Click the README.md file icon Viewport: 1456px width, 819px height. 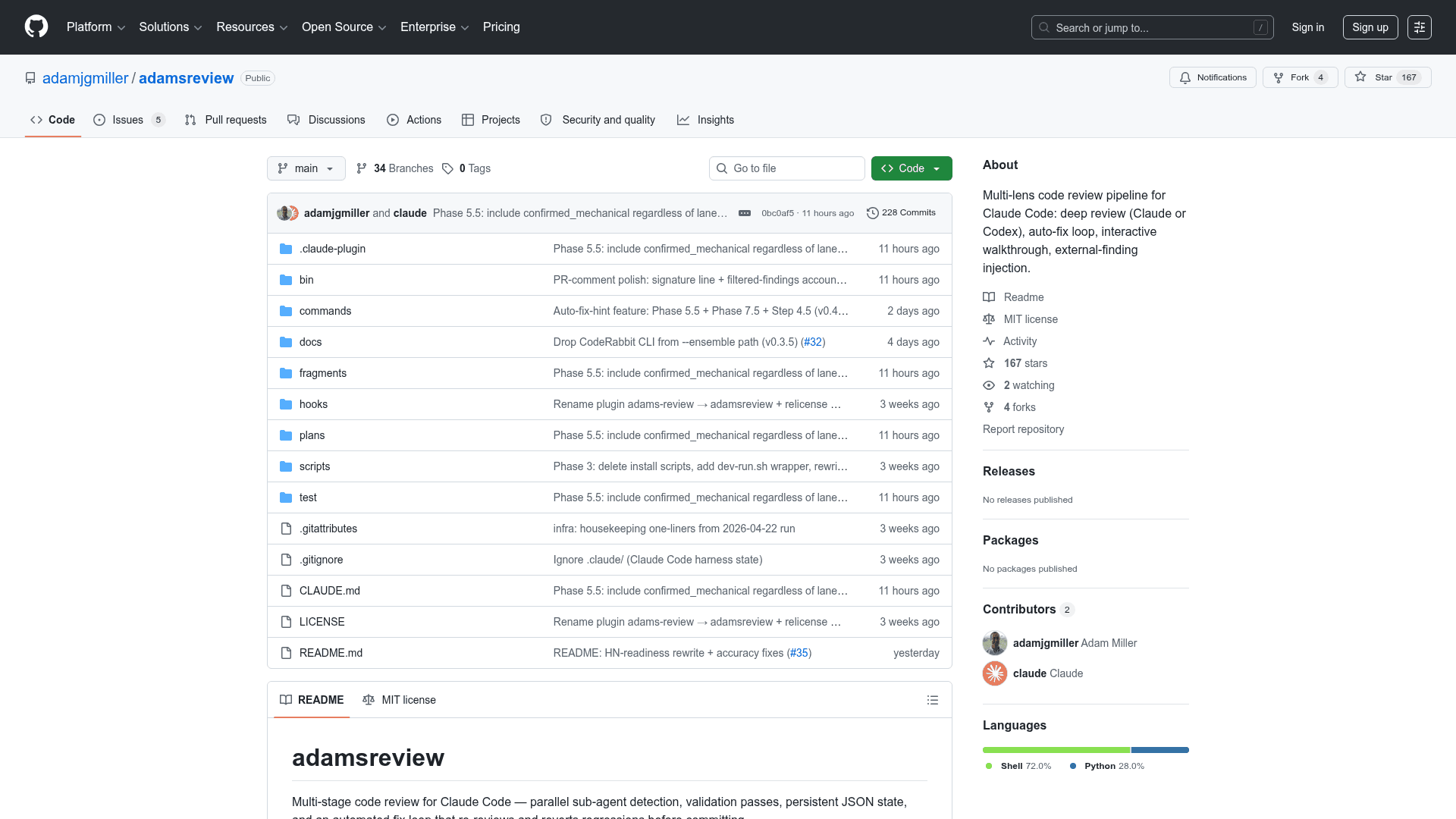tap(286, 653)
